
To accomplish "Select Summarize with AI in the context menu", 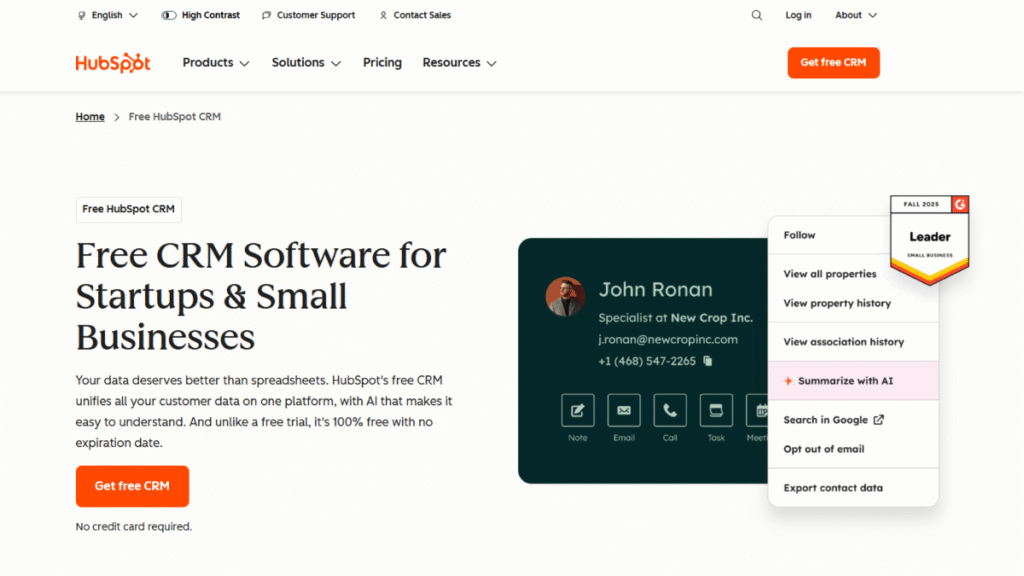I will click(846, 381).
